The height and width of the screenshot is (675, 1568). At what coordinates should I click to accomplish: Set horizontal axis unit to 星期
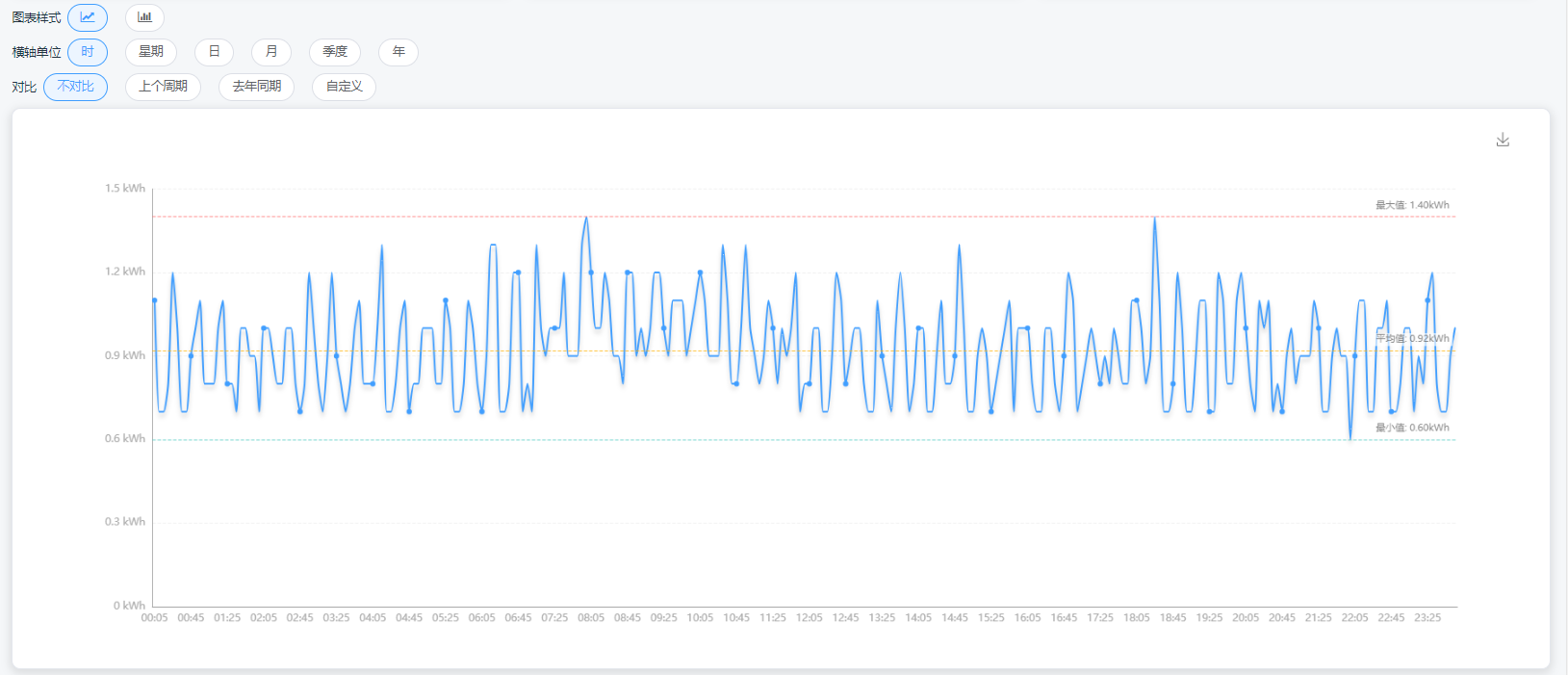click(x=151, y=52)
